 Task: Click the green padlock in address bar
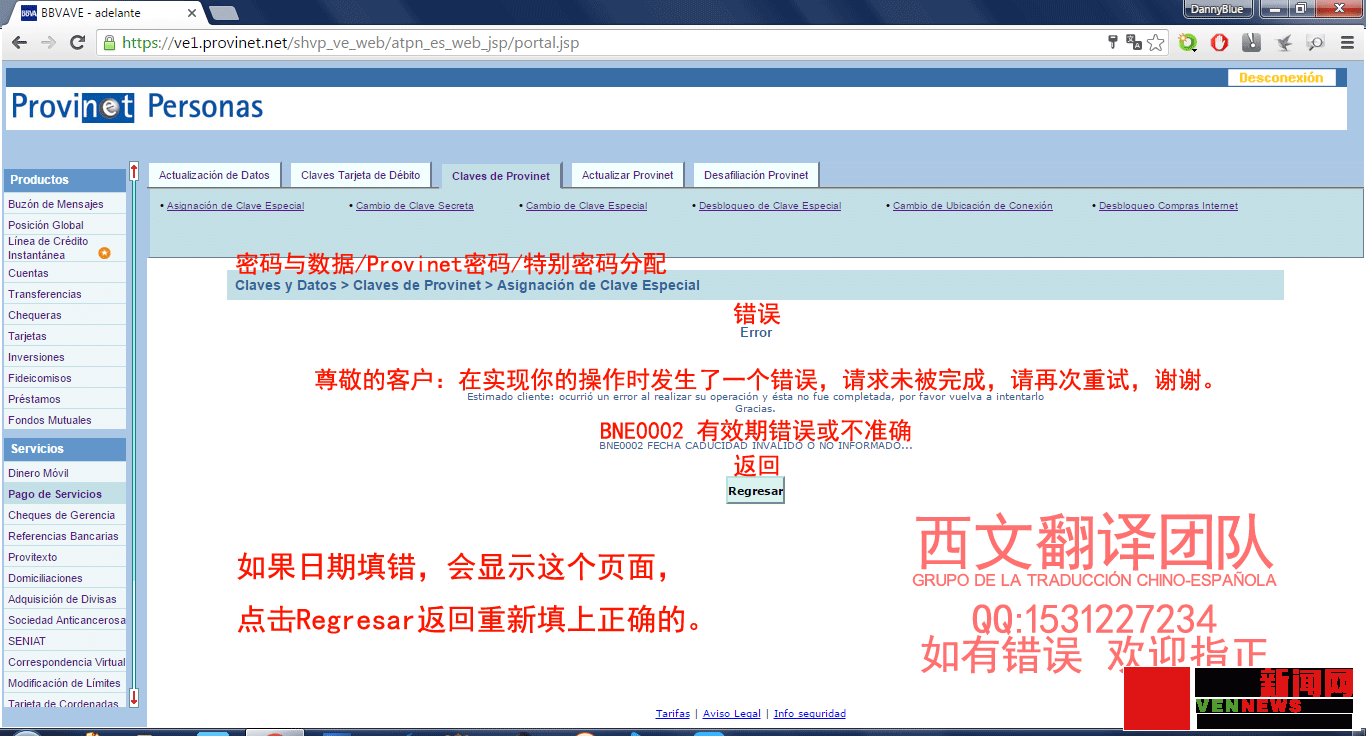pyautogui.click(x=109, y=43)
